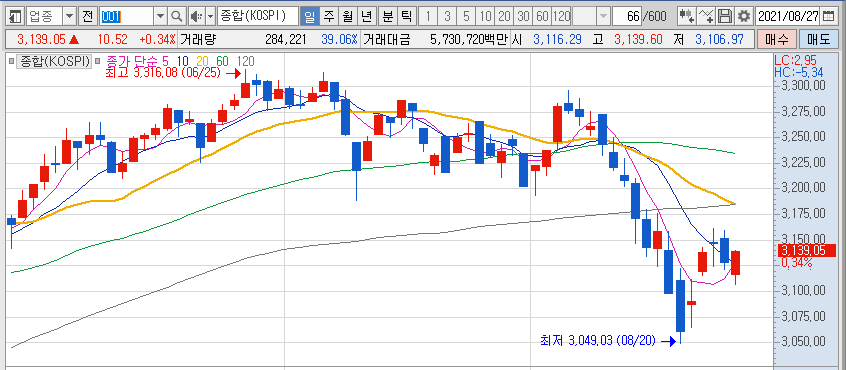Click the volume value 284,221
This screenshot has width=846, height=370.
(286, 39)
